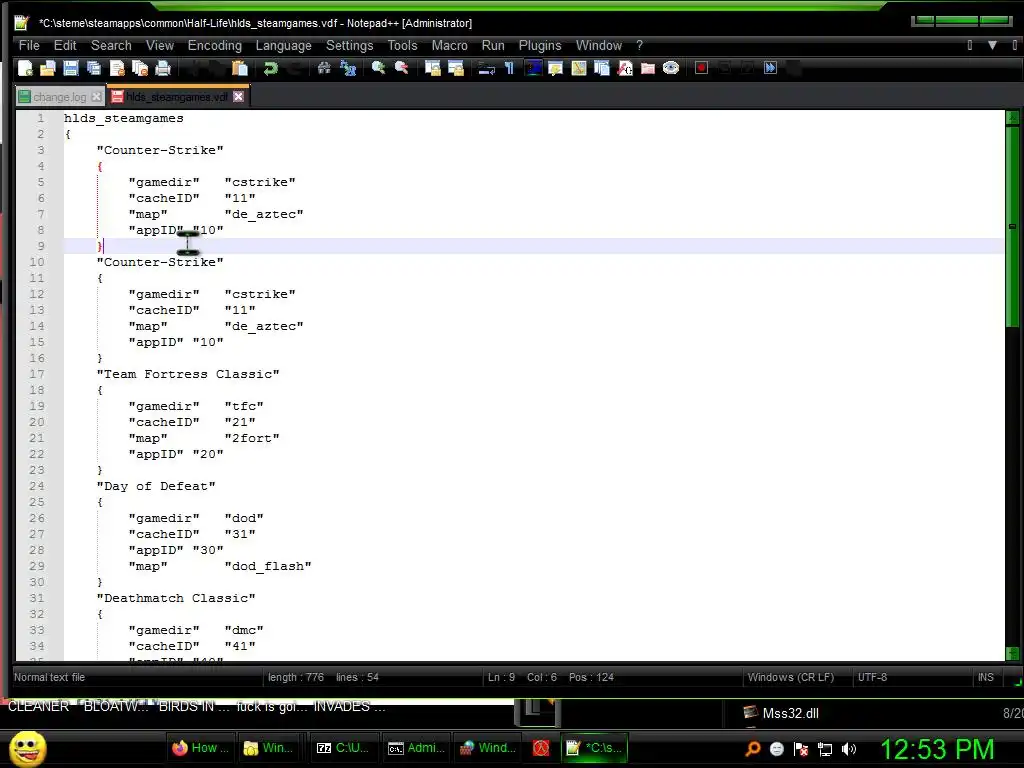The height and width of the screenshot is (768, 1024).
Task: Open the Tools menu
Action: tap(402, 45)
